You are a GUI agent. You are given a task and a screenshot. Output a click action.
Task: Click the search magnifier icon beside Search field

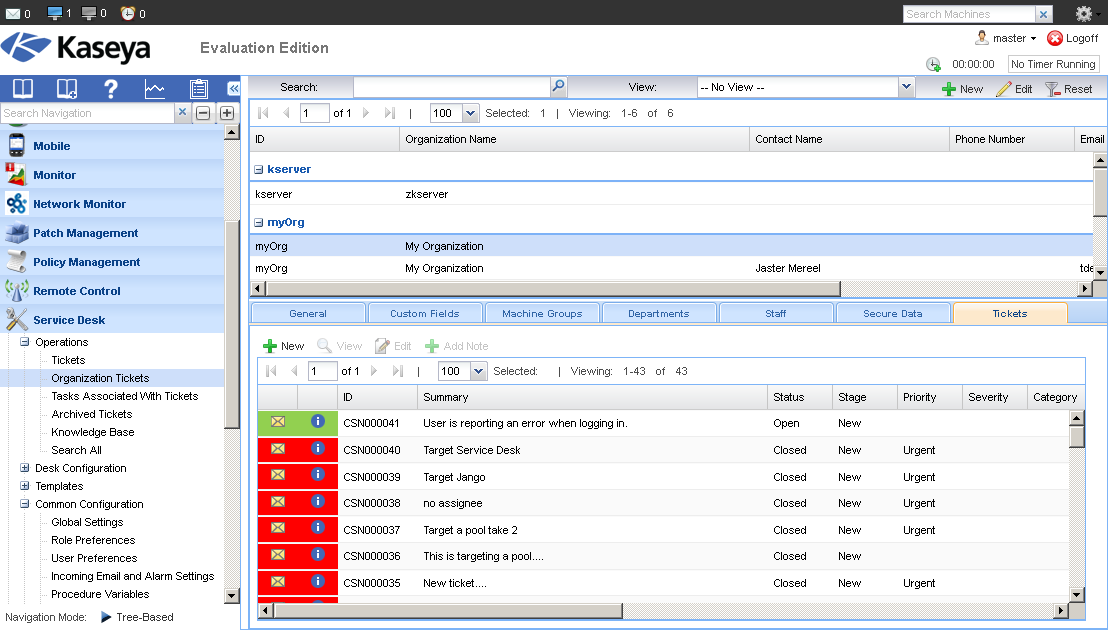tap(559, 87)
